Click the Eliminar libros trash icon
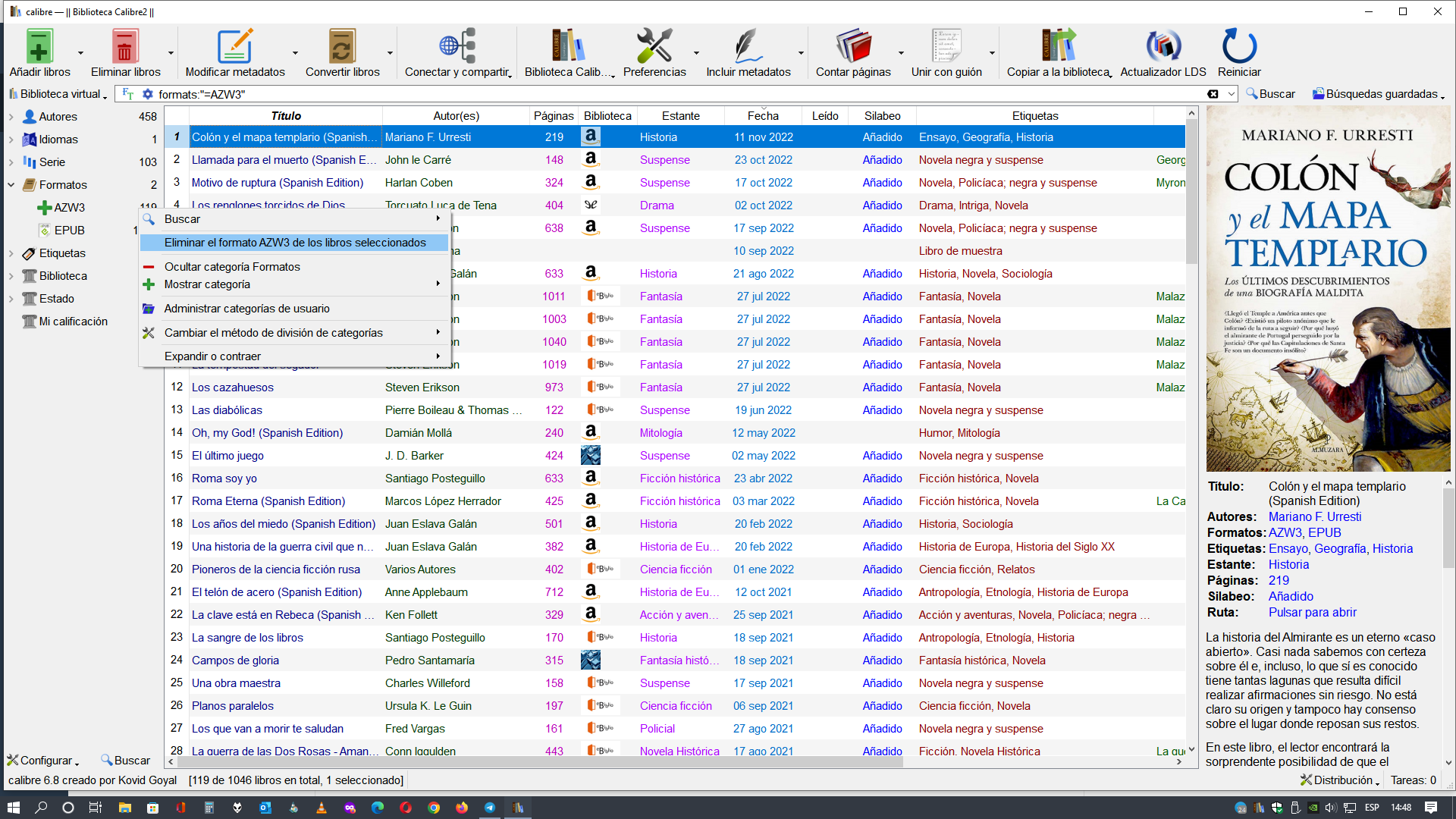The image size is (1456, 819). 125,47
